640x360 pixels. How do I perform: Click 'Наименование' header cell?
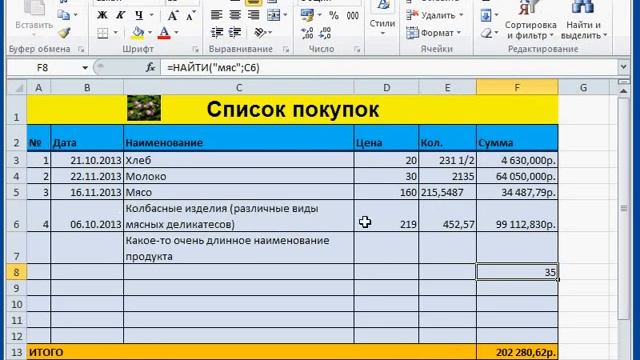click(239, 139)
